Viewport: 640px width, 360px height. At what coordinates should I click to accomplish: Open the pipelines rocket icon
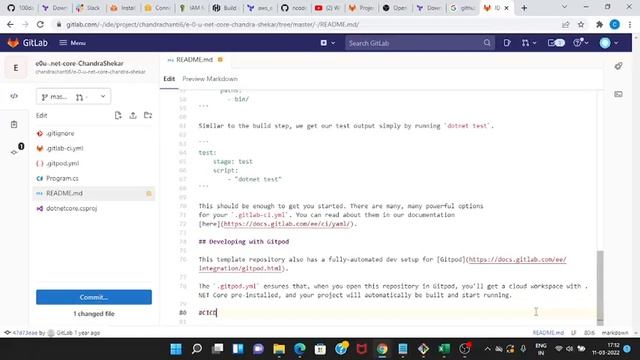(x=618, y=66)
